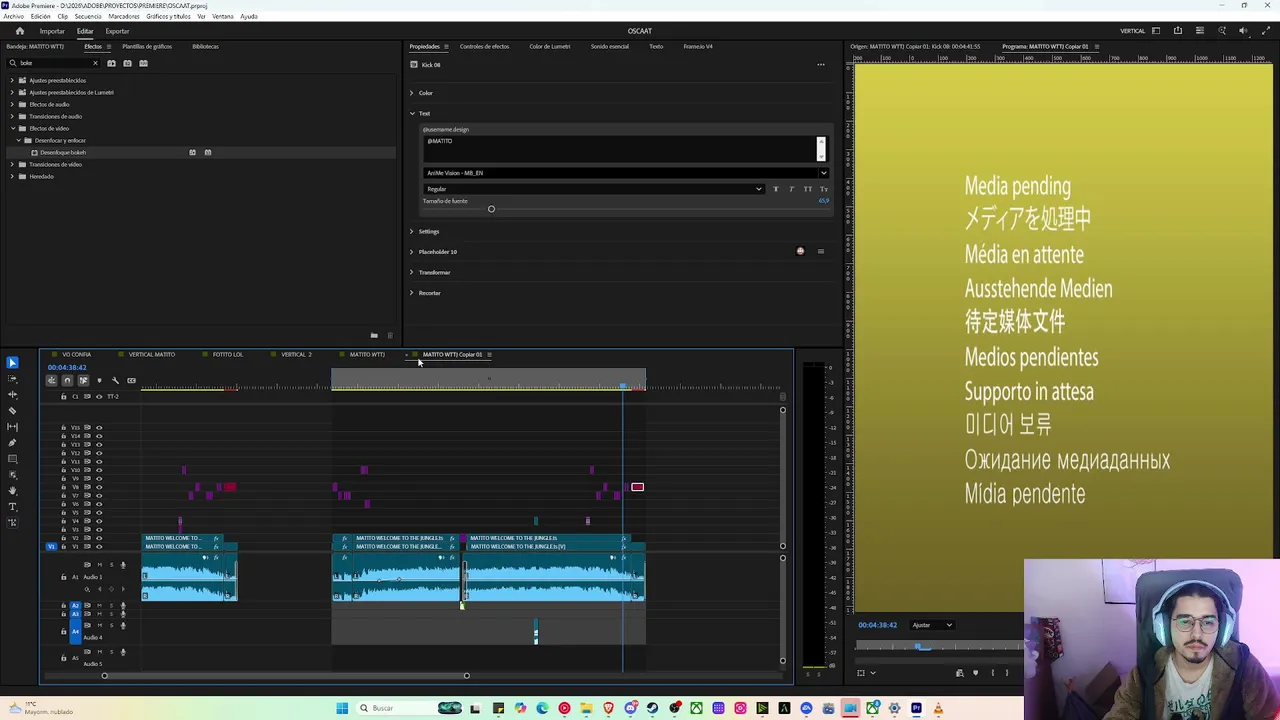
Task: Open the Quick Export share icon
Action: pyautogui.click(x=1178, y=31)
